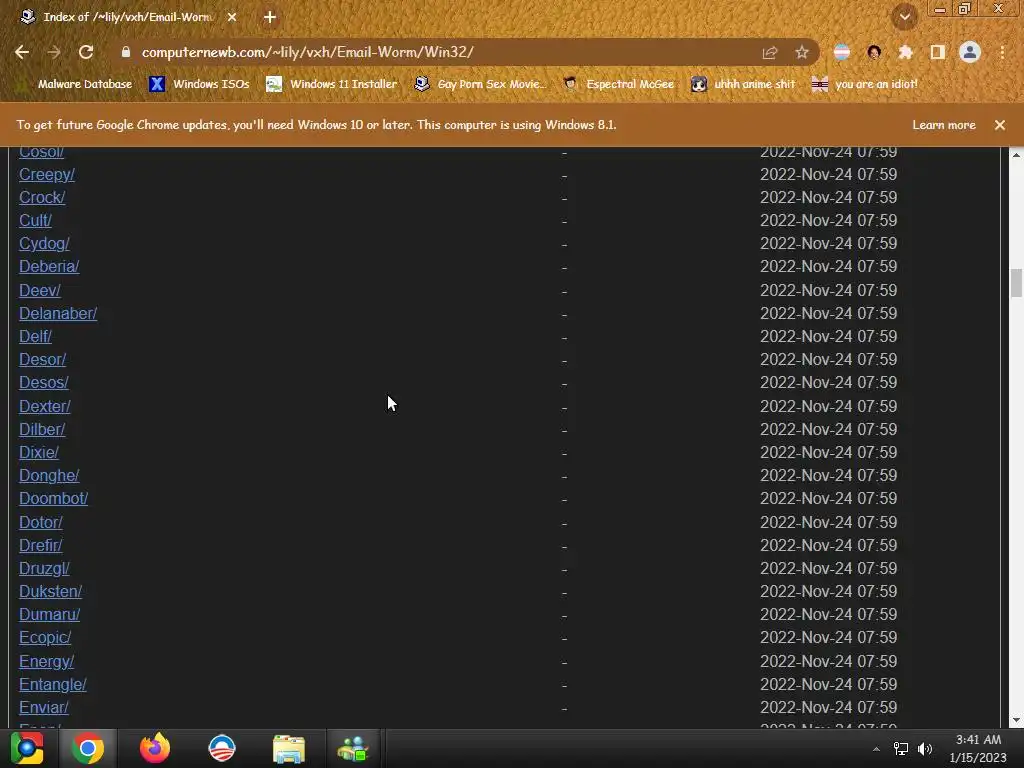This screenshot has width=1024, height=768.
Task: Click the striped flag extension icon
Action: 842,52
